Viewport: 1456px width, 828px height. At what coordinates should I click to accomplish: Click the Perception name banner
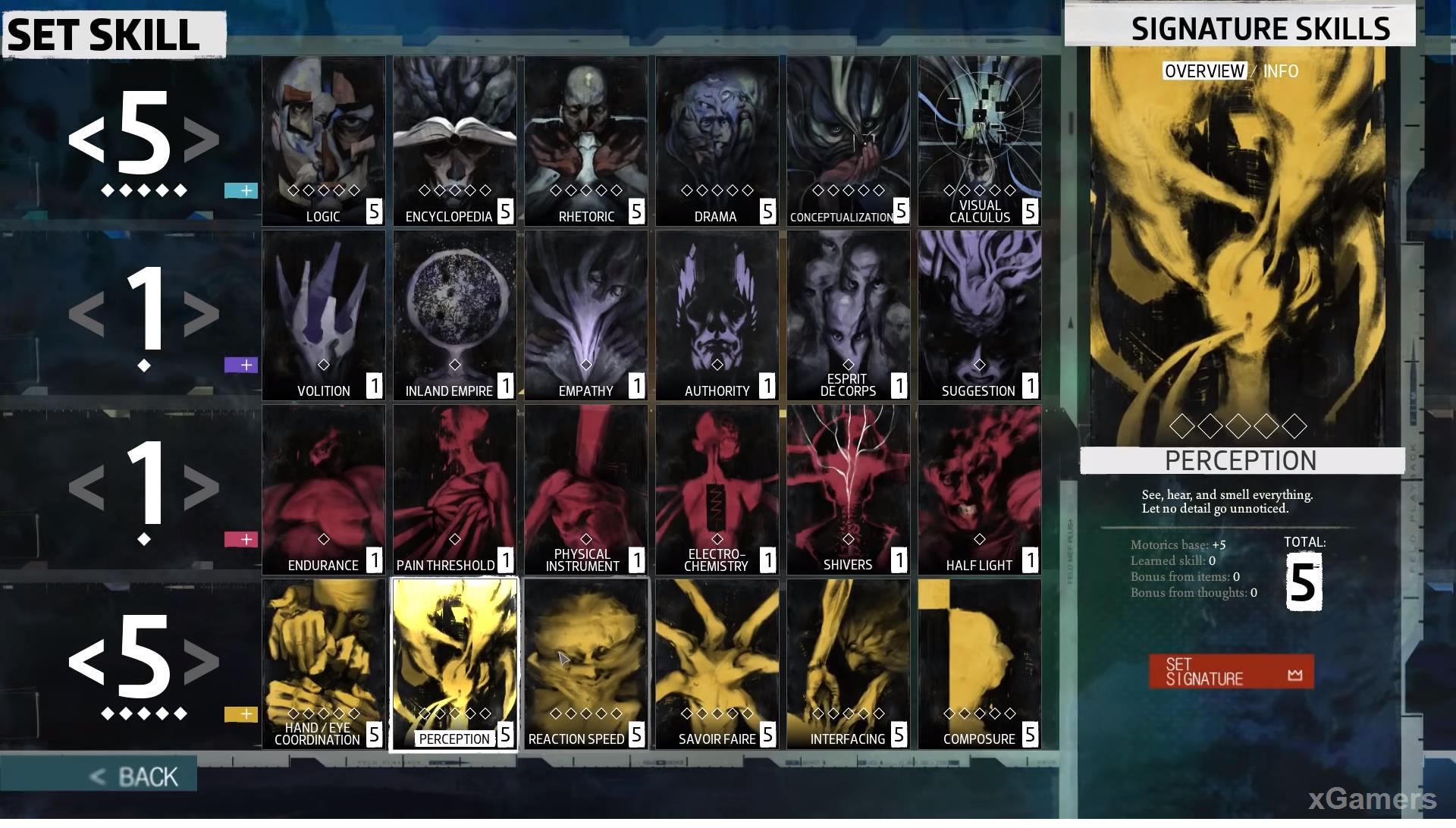[x=1242, y=460]
